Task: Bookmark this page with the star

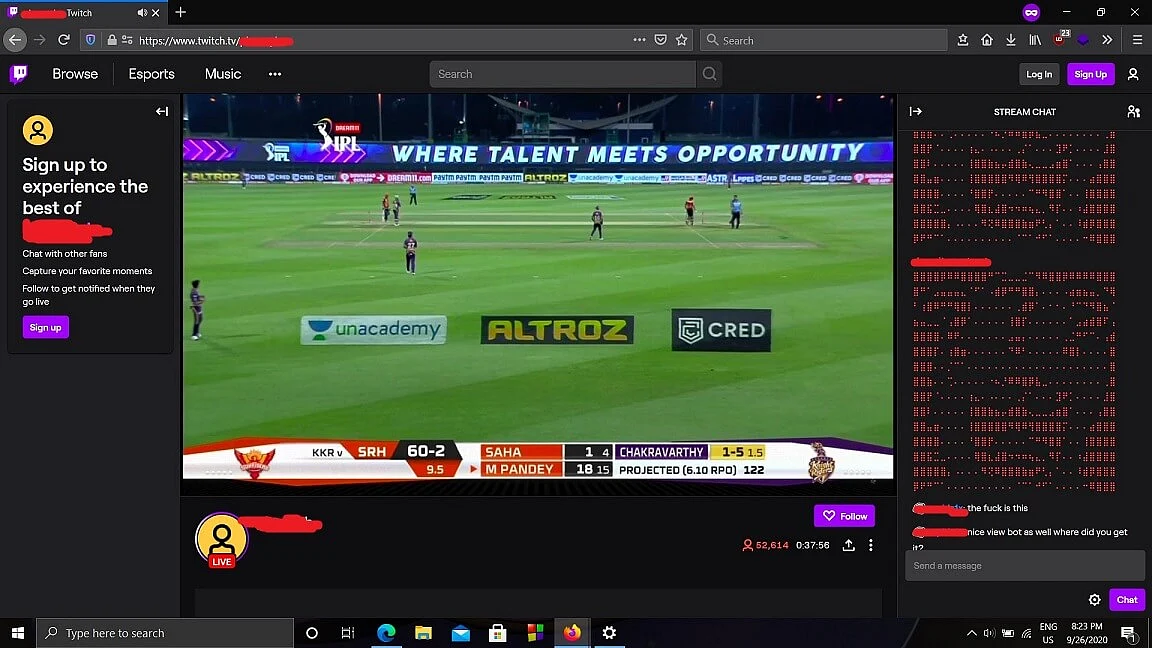Action: click(682, 40)
